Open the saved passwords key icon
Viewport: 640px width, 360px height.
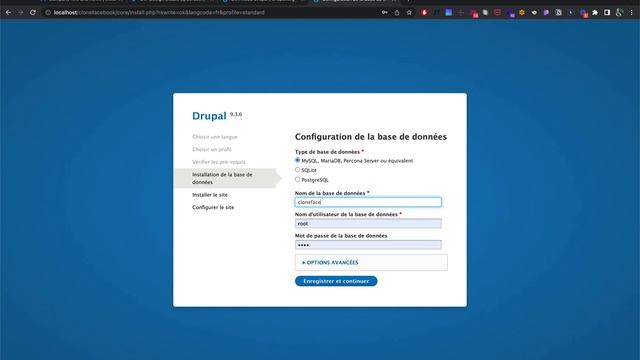(384, 13)
